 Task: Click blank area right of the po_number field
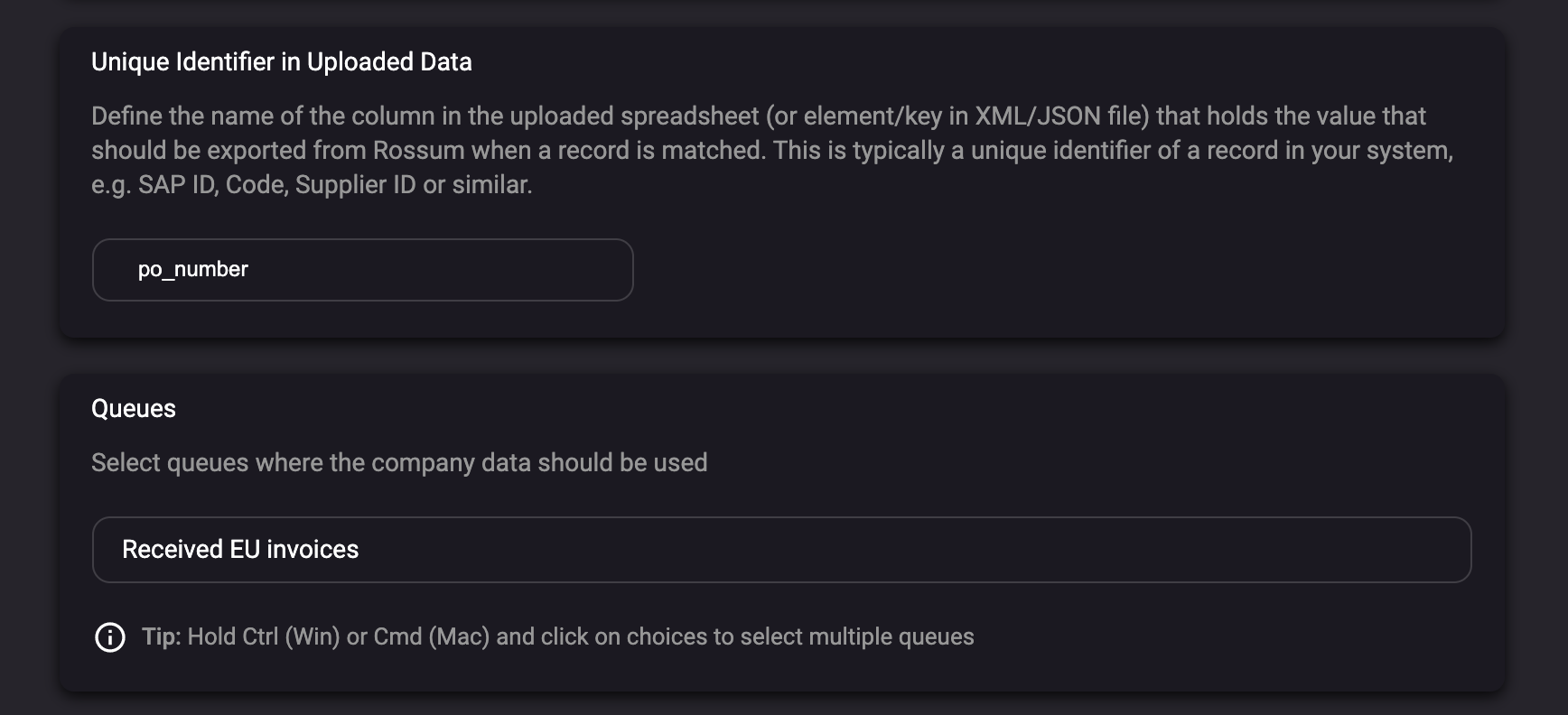coord(994,270)
